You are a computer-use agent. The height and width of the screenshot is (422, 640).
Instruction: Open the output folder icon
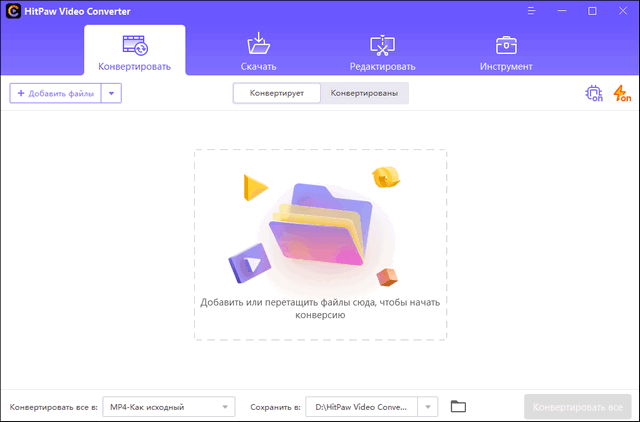(x=458, y=406)
